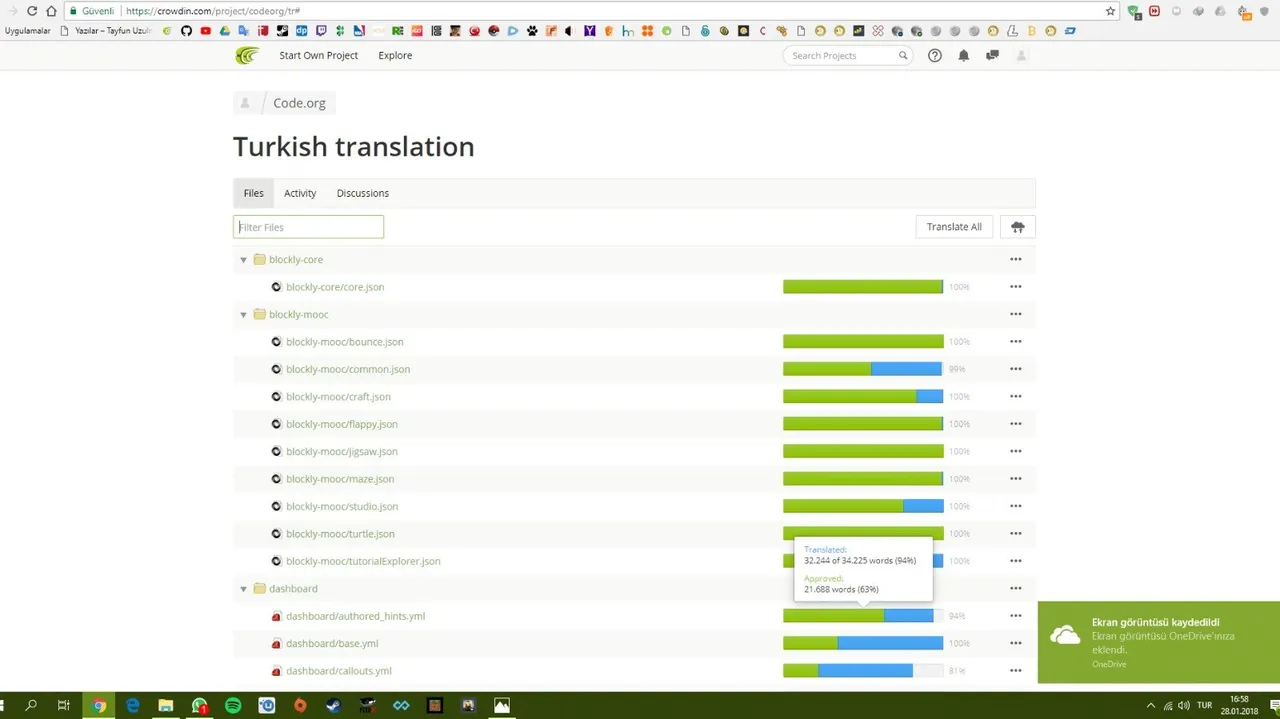
Task: Open Photos app on the taskbar
Action: (502, 705)
